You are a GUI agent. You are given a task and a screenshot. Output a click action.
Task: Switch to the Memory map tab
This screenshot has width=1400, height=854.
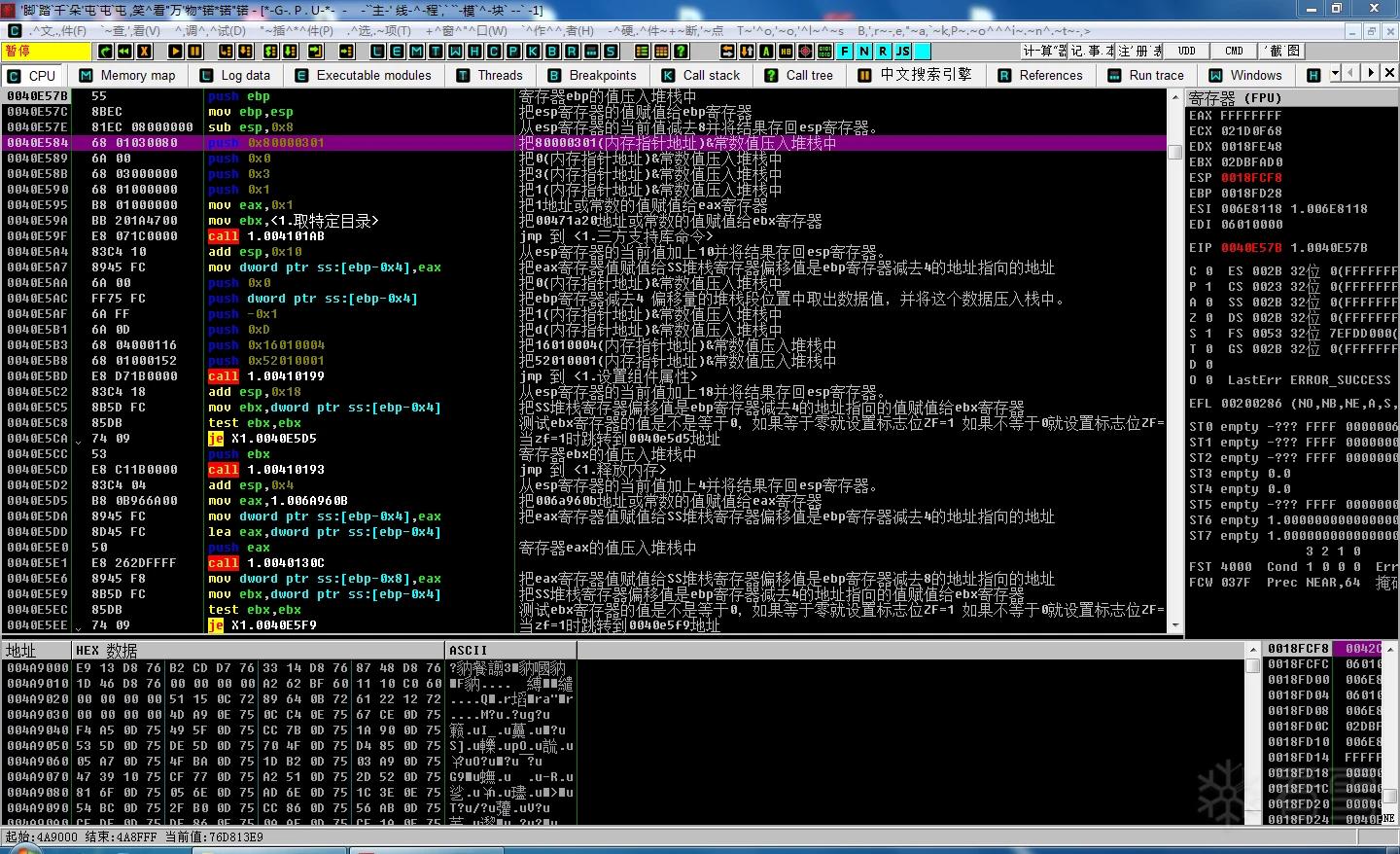pyautogui.click(x=127, y=75)
